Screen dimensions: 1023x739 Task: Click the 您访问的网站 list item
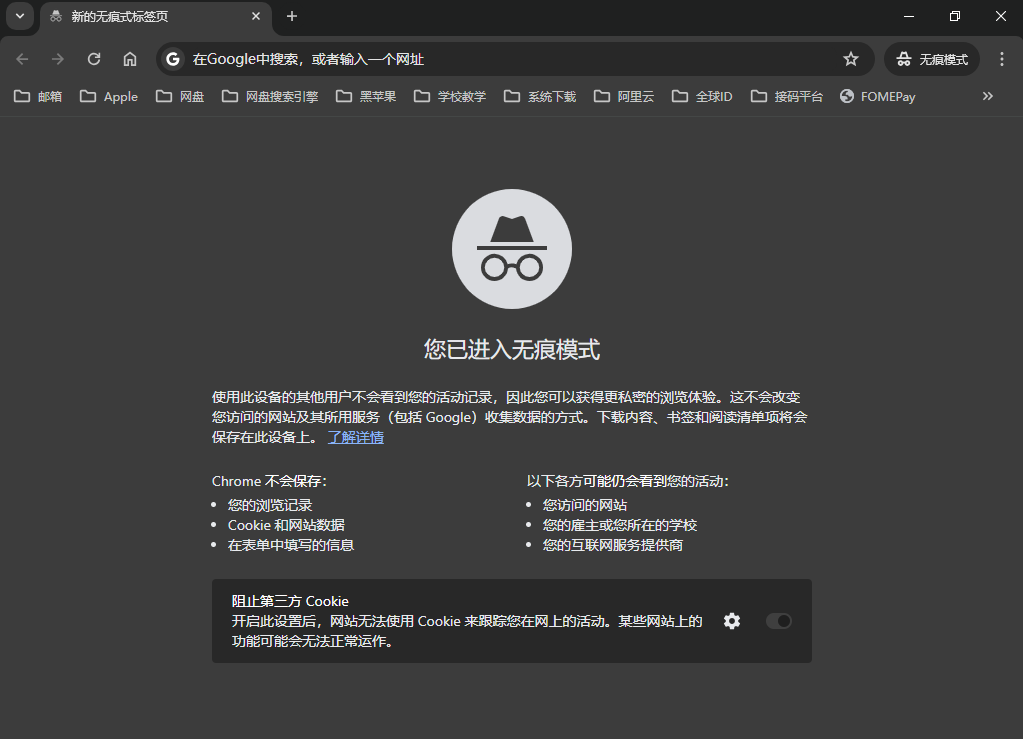[x=585, y=505]
